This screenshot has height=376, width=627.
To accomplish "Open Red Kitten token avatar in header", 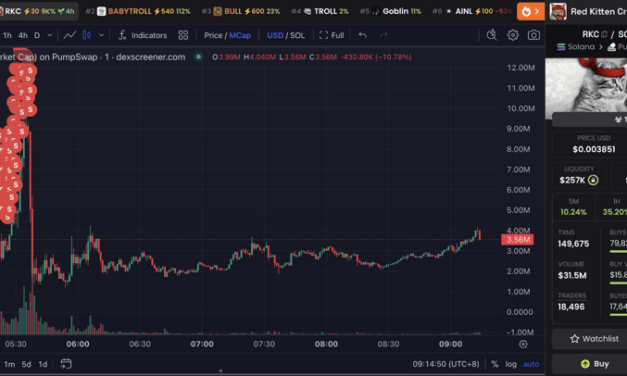I will click(558, 12).
